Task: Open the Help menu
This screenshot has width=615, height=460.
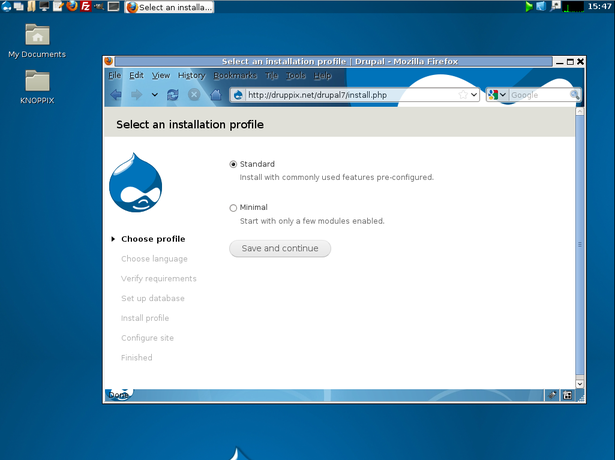Action: 322,75
